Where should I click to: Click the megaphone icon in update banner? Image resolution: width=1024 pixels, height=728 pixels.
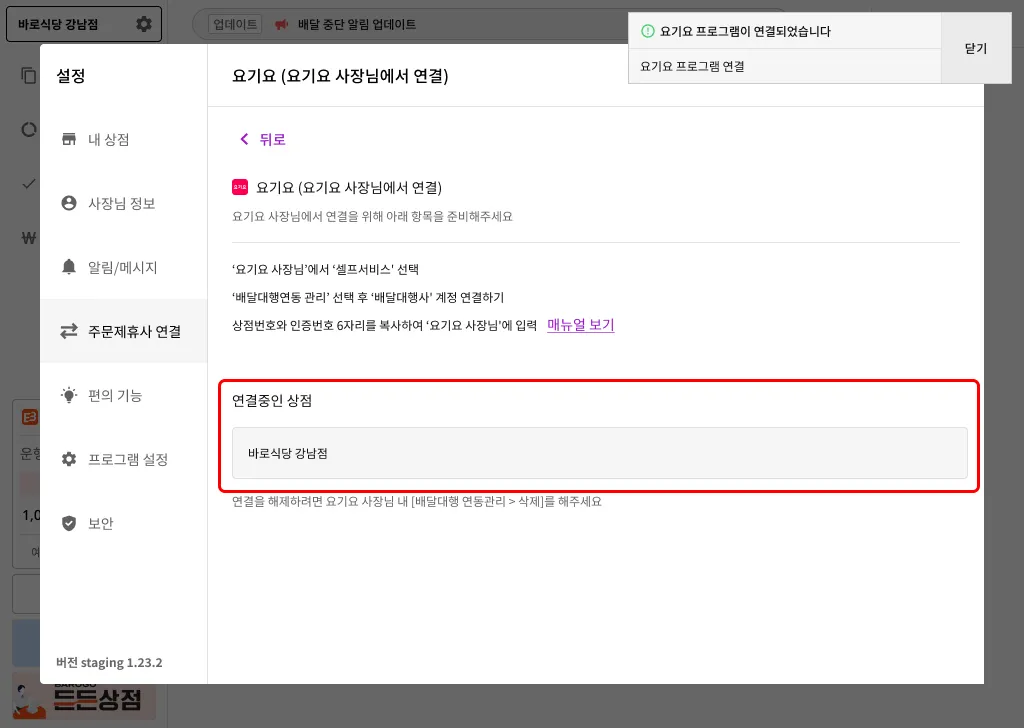click(281, 25)
